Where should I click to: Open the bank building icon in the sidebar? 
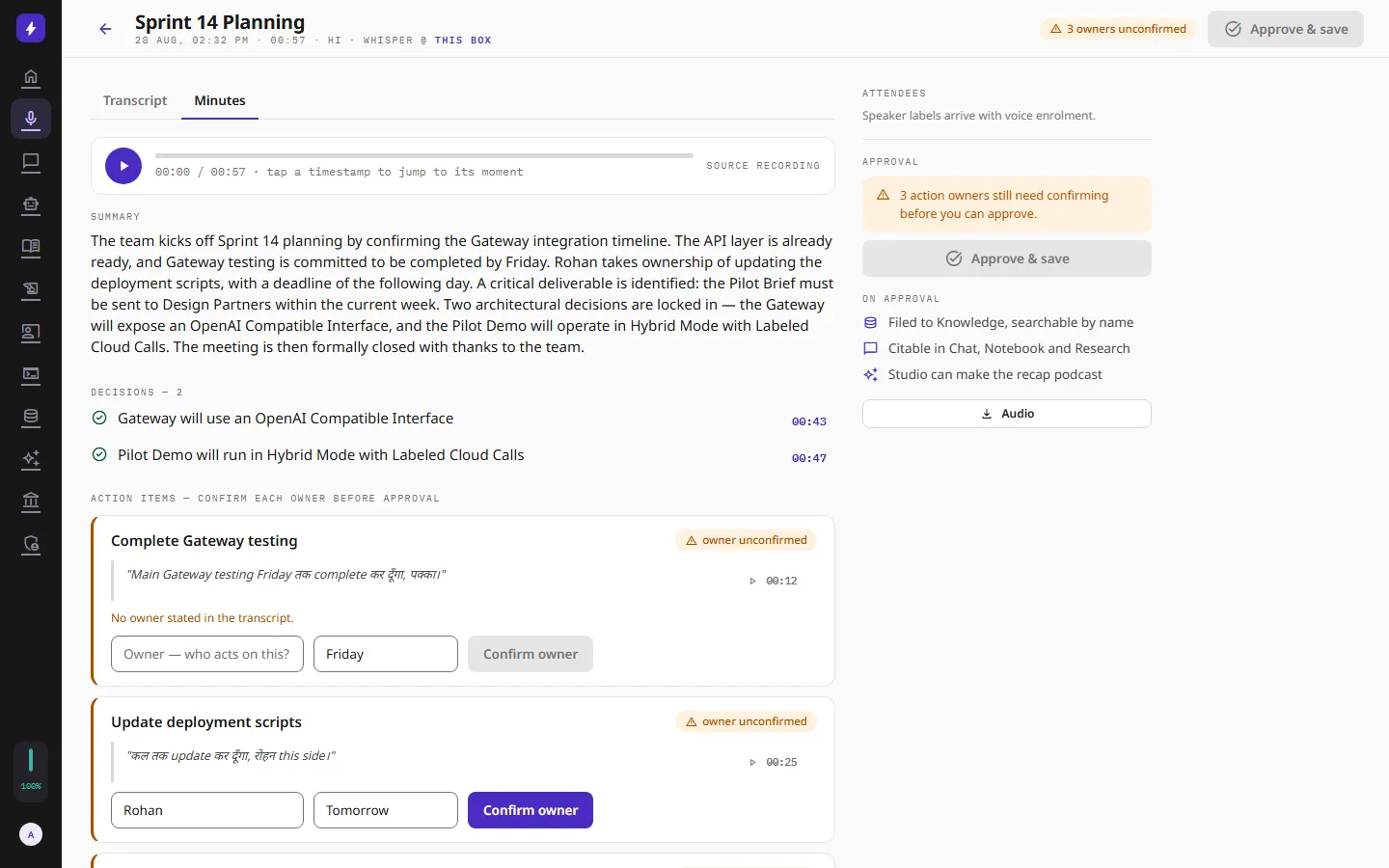tap(31, 502)
